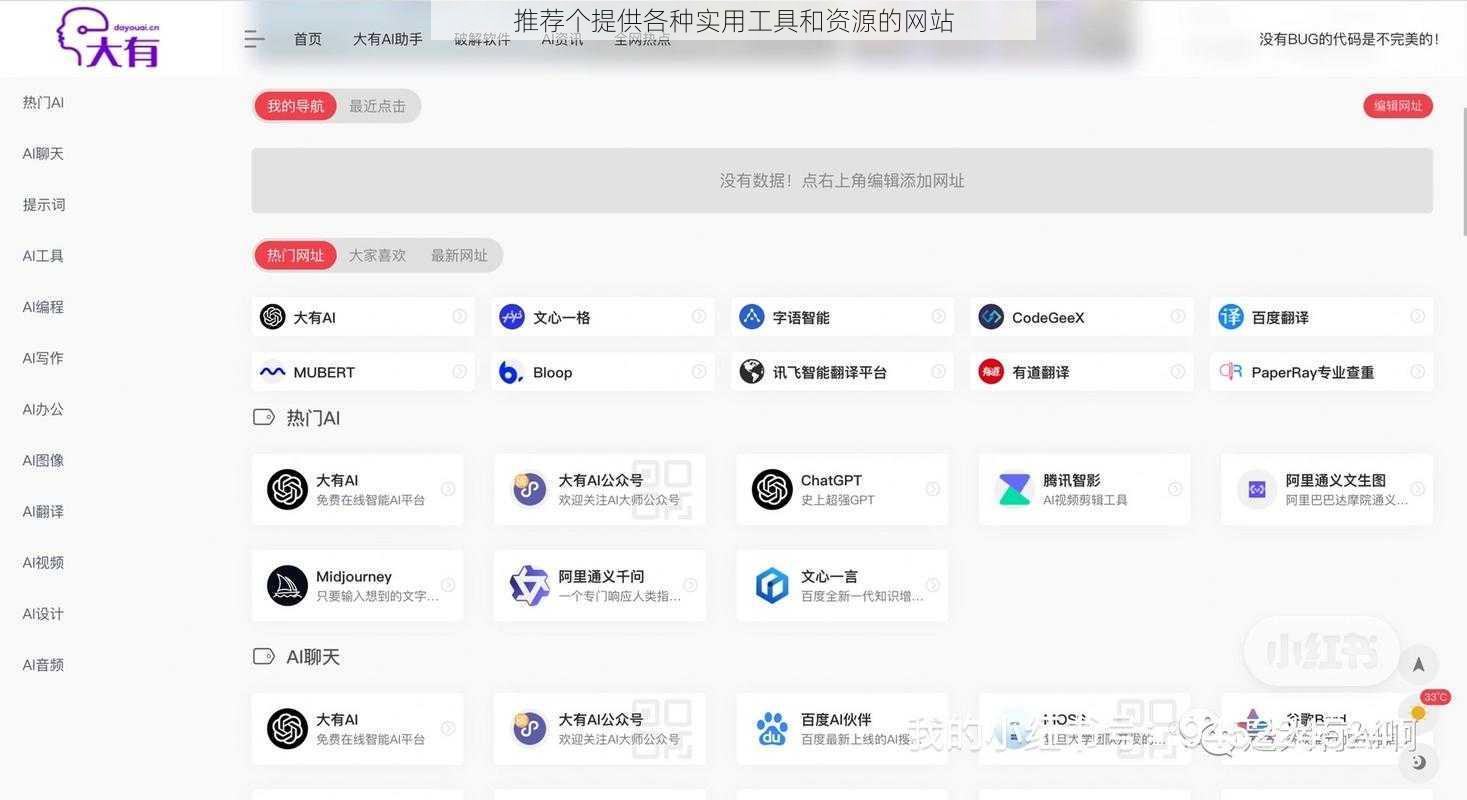1467x800 pixels.
Task: Toggle the hamburger menu icon
Action: click(254, 39)
